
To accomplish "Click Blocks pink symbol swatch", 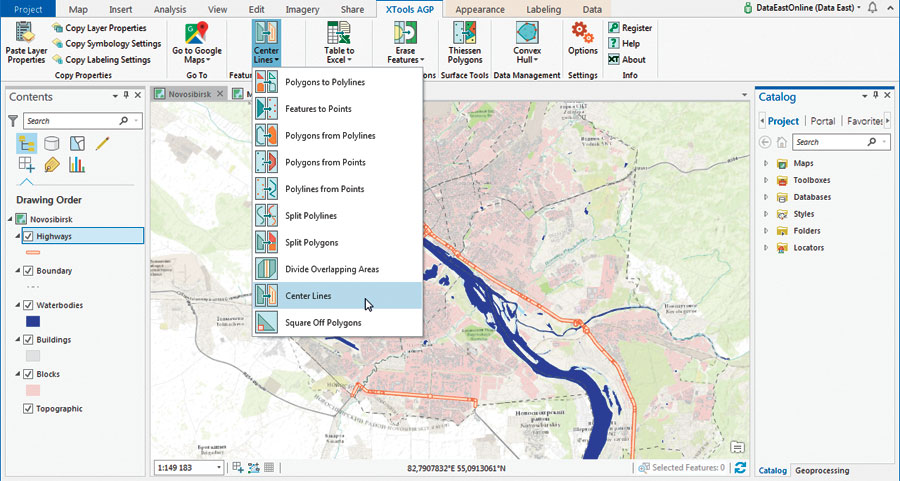I will 33,390.
